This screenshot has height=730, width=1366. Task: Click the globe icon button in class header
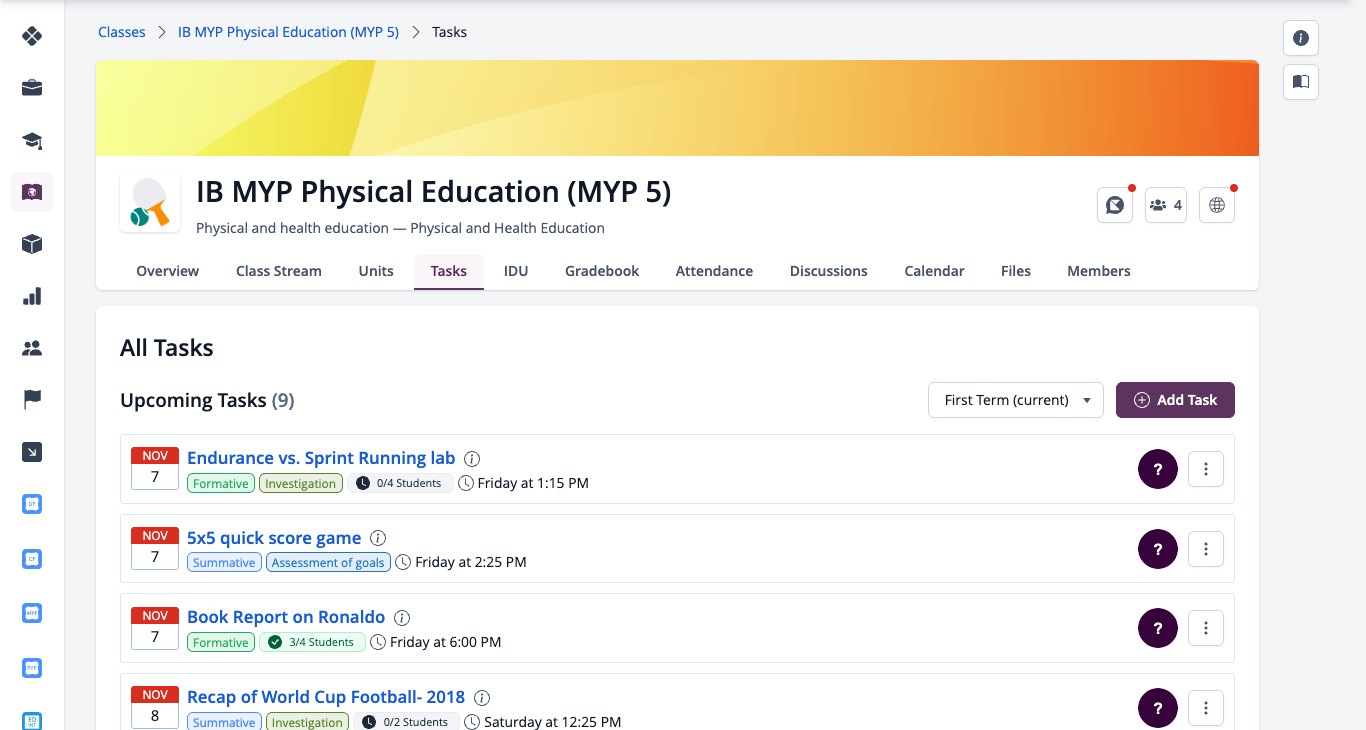pos(1217,205)
